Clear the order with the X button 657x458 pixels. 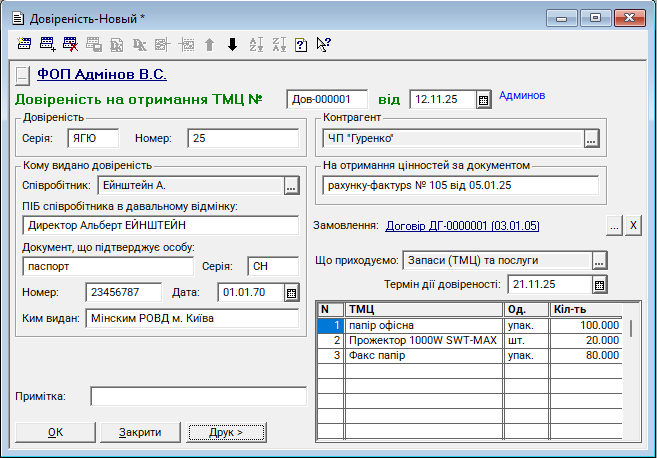click(x=633, y=226)
